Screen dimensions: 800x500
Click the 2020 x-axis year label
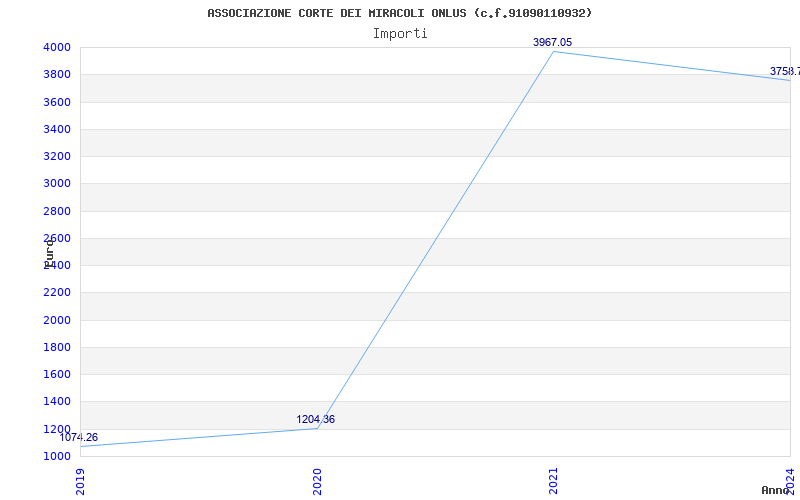click(317, 481)
